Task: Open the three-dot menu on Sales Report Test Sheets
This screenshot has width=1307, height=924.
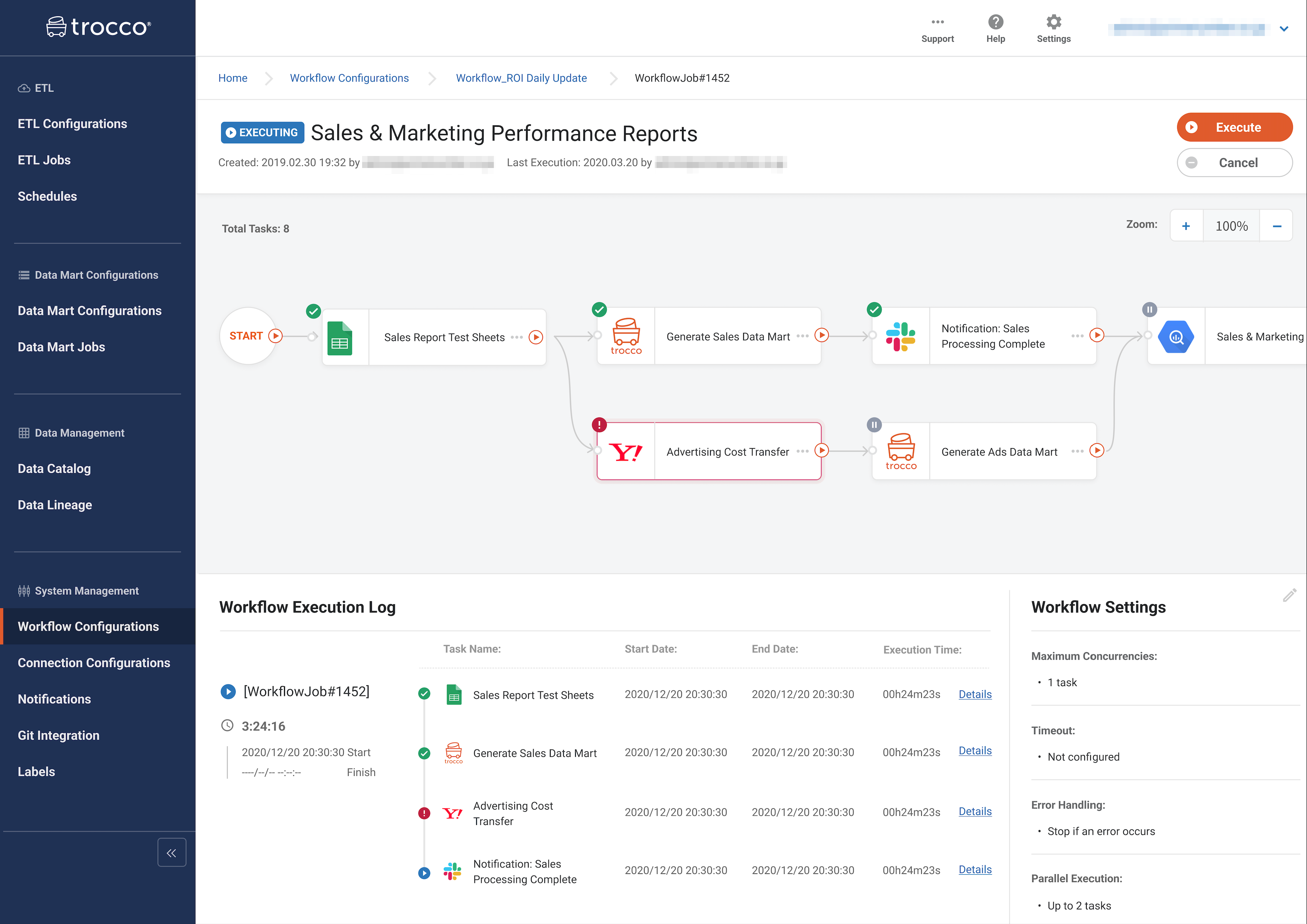Action: (x=516, y=338)
